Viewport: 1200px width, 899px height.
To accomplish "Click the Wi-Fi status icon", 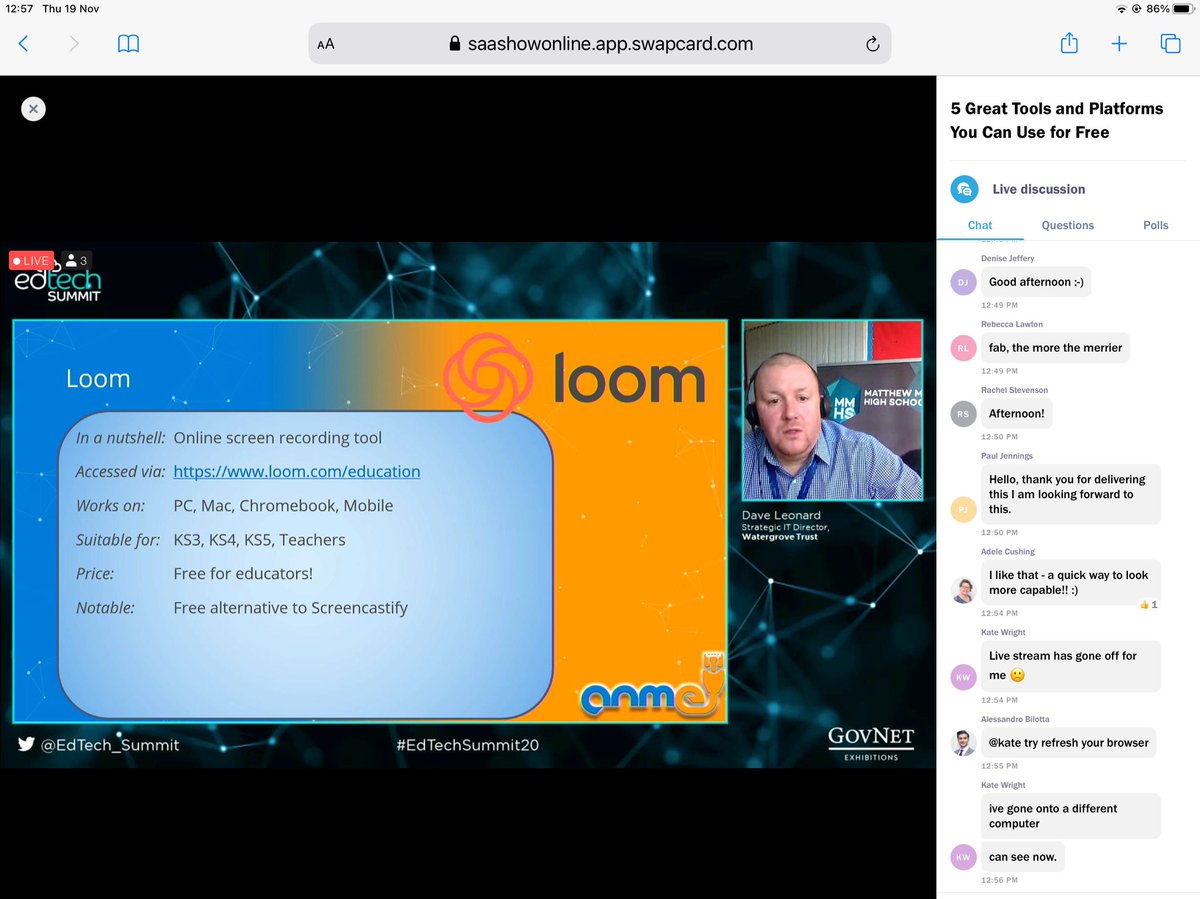I will point(1121,8).
